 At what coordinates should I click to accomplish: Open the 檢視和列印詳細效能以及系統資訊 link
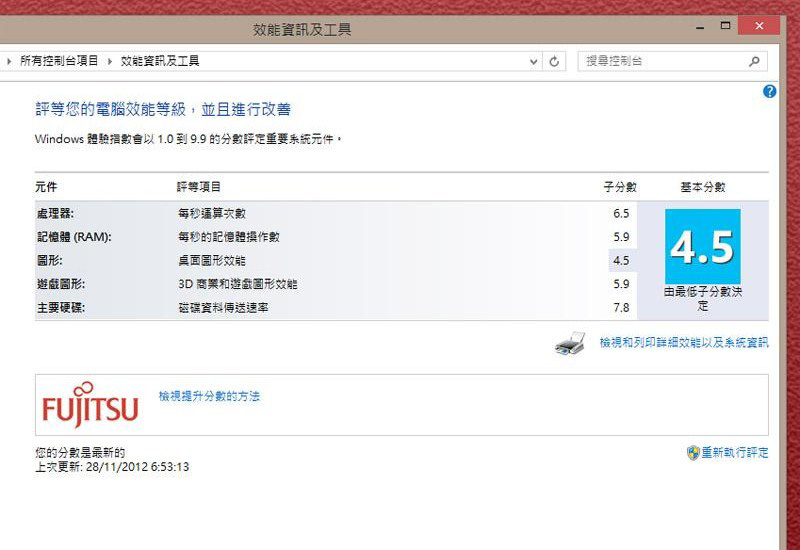tap(683, 343)
